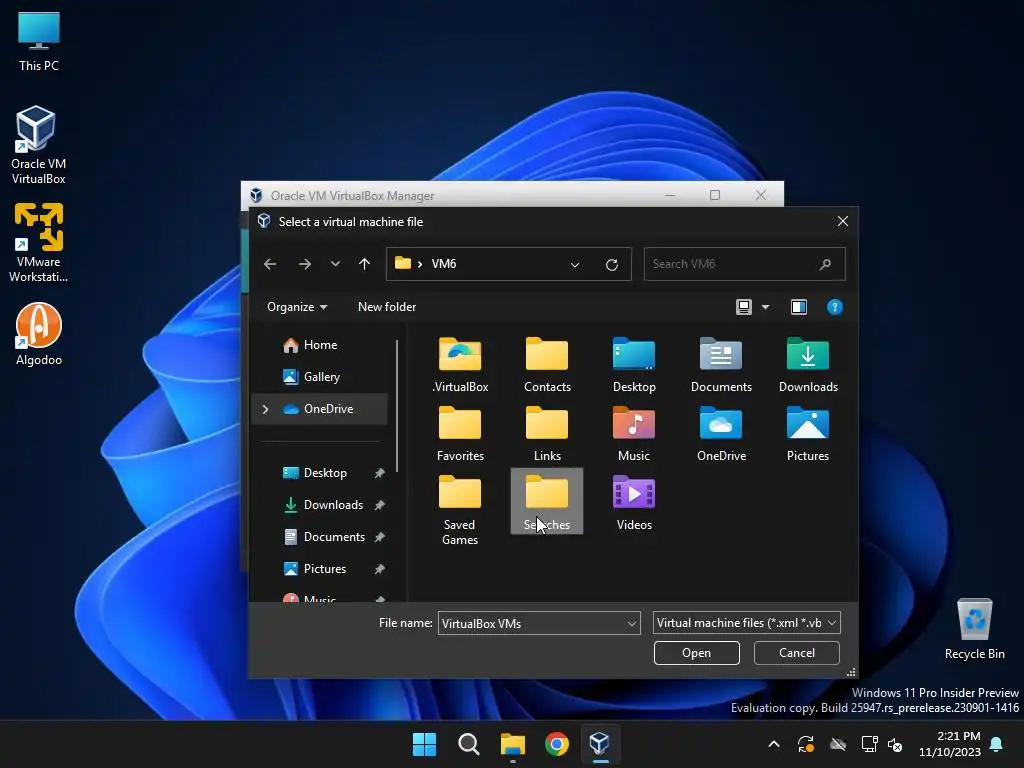Go forward in folder navigation
Screen dimensions: 1024x768
click(x=304, y=264)
